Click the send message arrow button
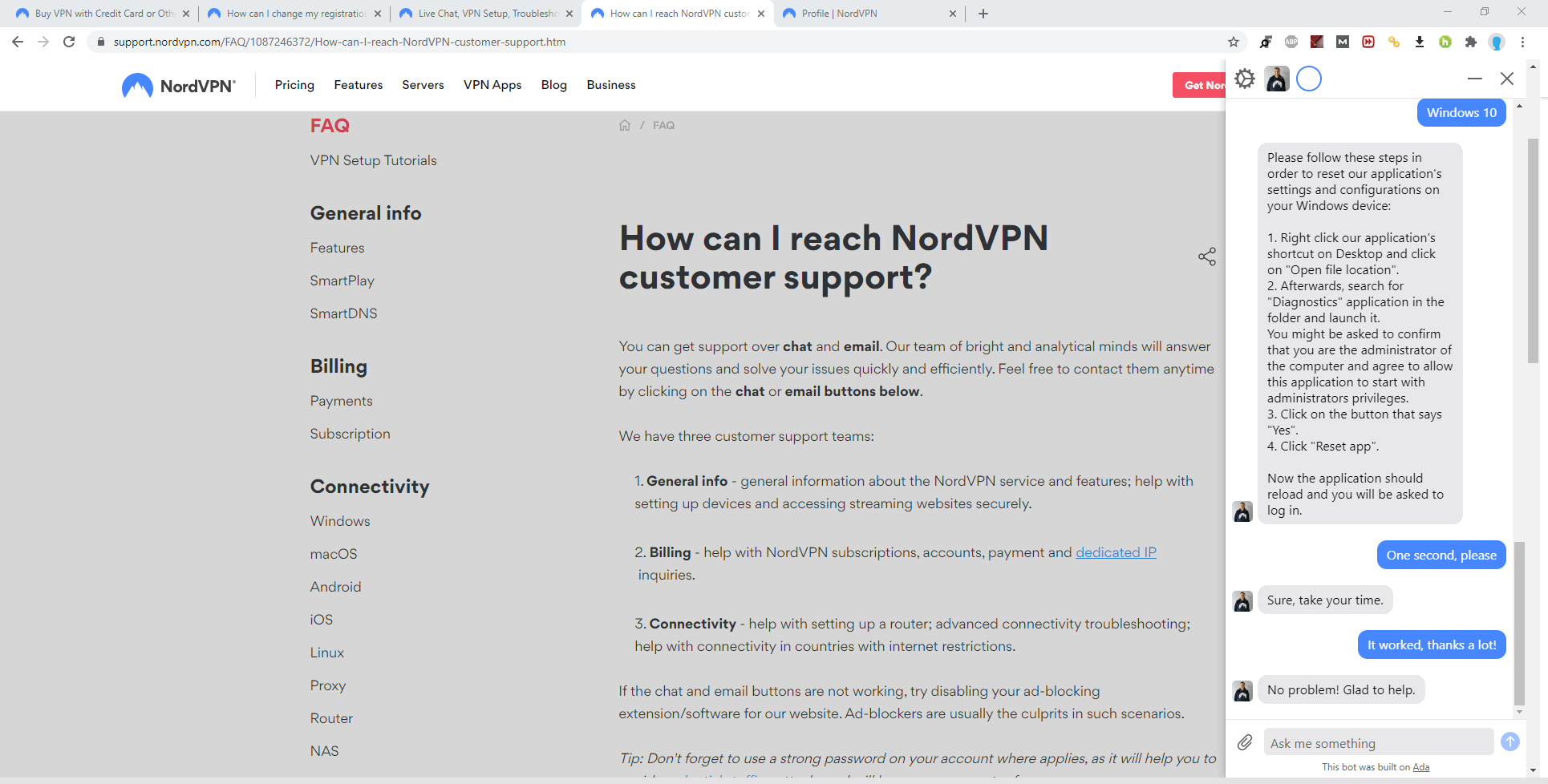 tap(1510, 742)
